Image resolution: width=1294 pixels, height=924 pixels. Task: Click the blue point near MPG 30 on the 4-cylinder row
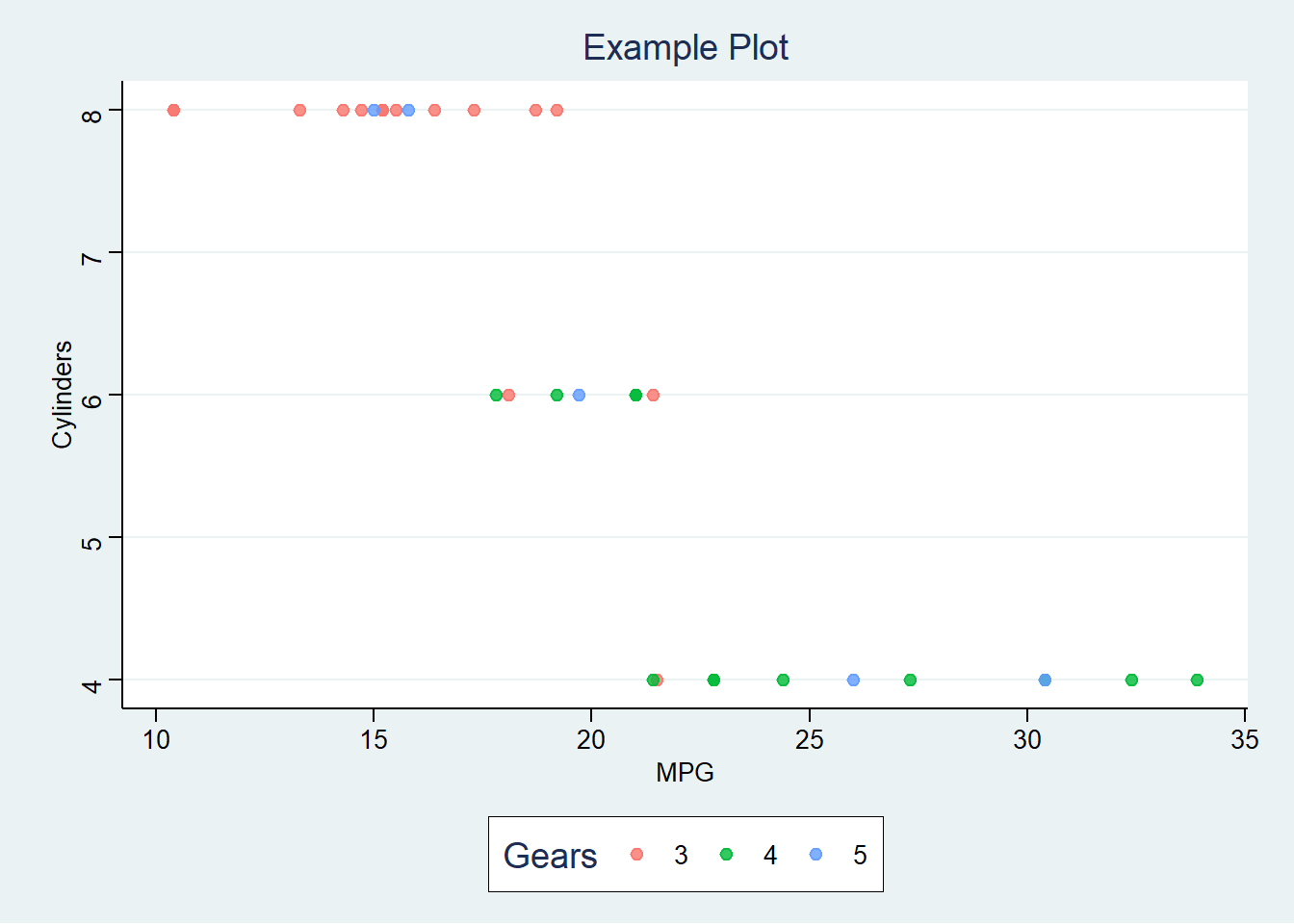[1045, 680]
